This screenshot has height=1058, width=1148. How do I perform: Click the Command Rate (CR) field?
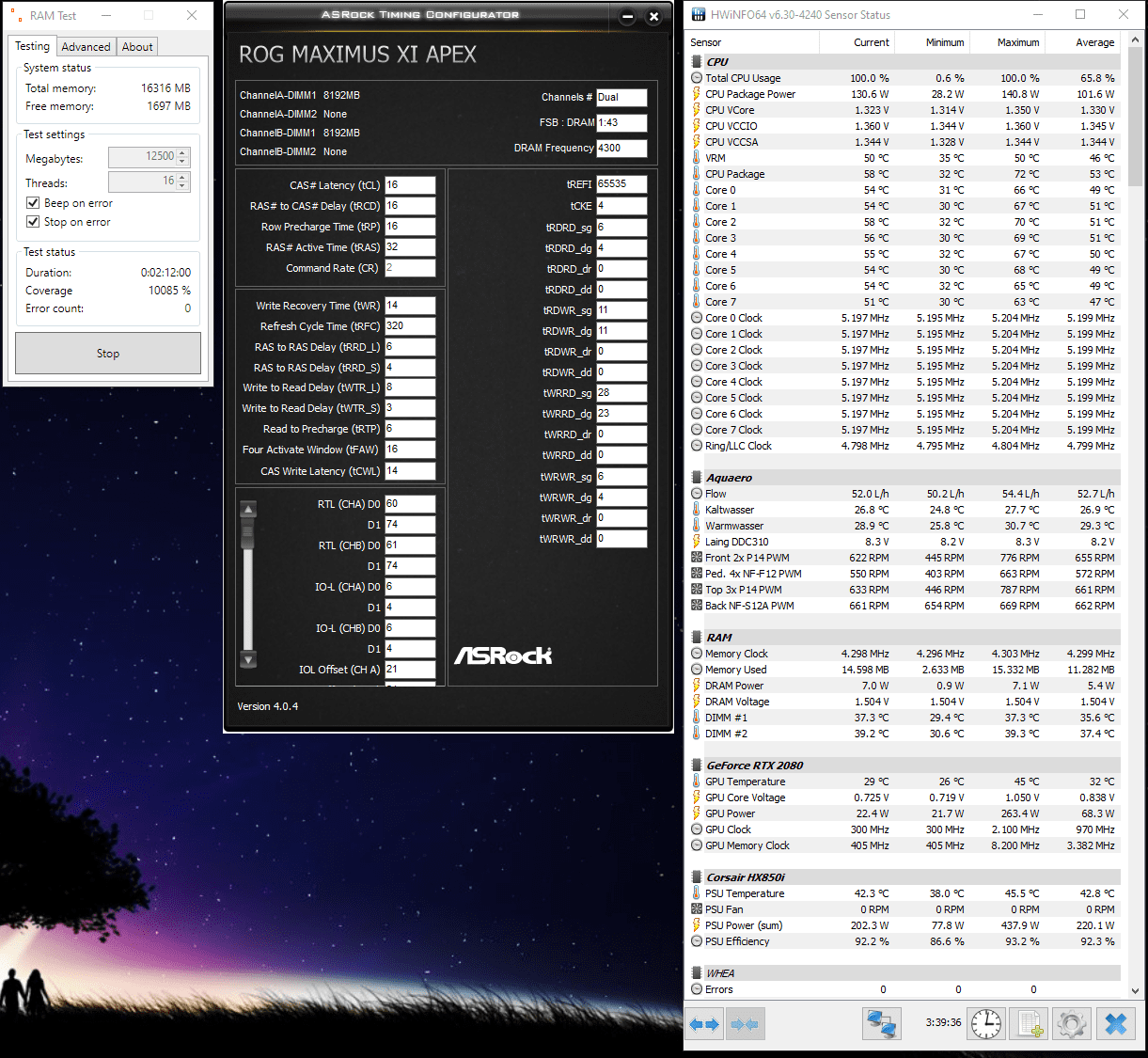(410, 268)
